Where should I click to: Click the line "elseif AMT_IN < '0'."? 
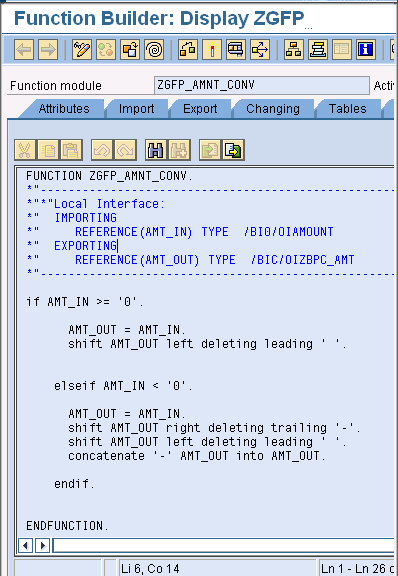[x=123, y=386]
